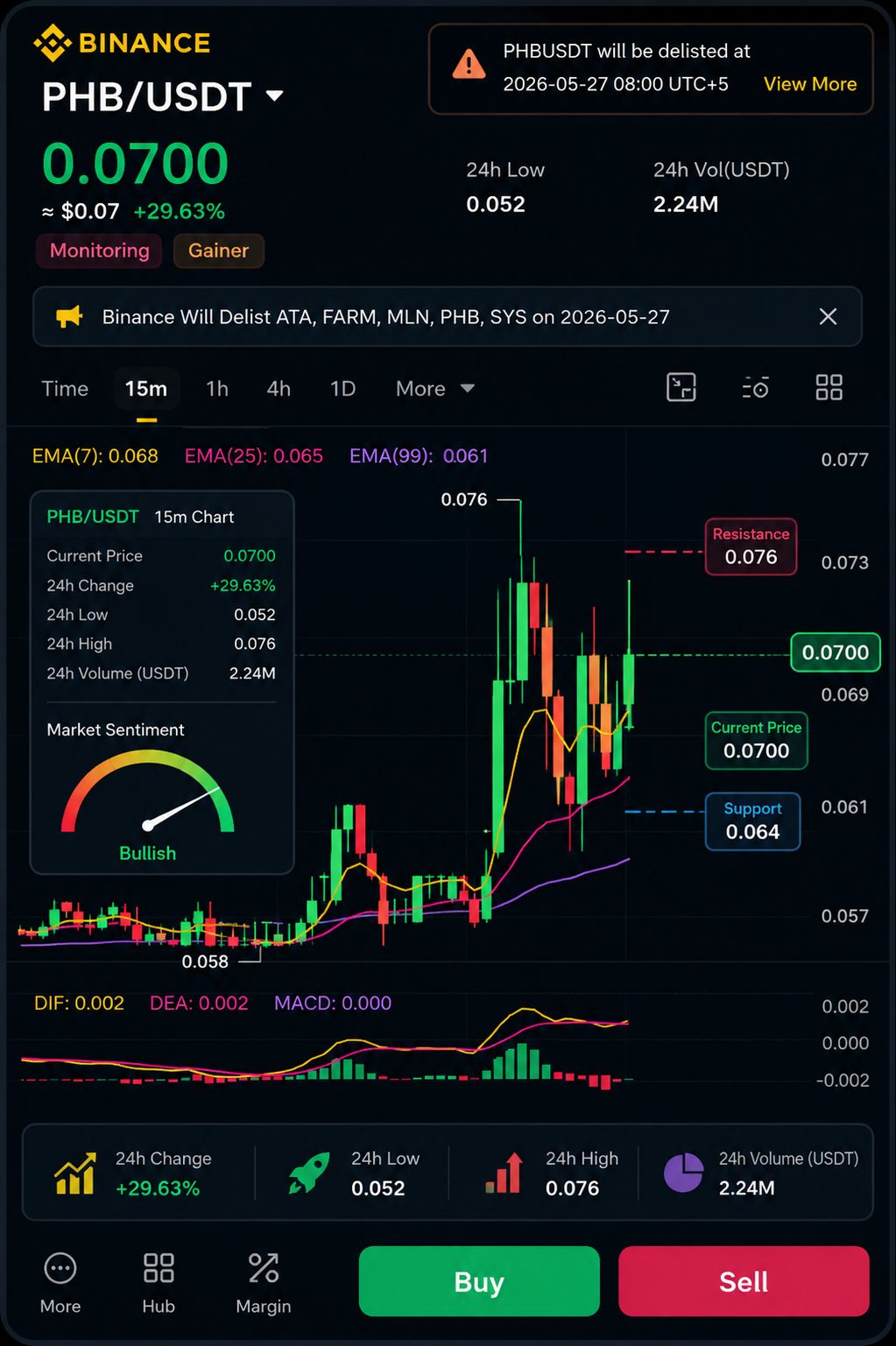896x1346 pixels.
Task: Click the 24h Low 0.052 header stat
Action: (x=505, y=187)
